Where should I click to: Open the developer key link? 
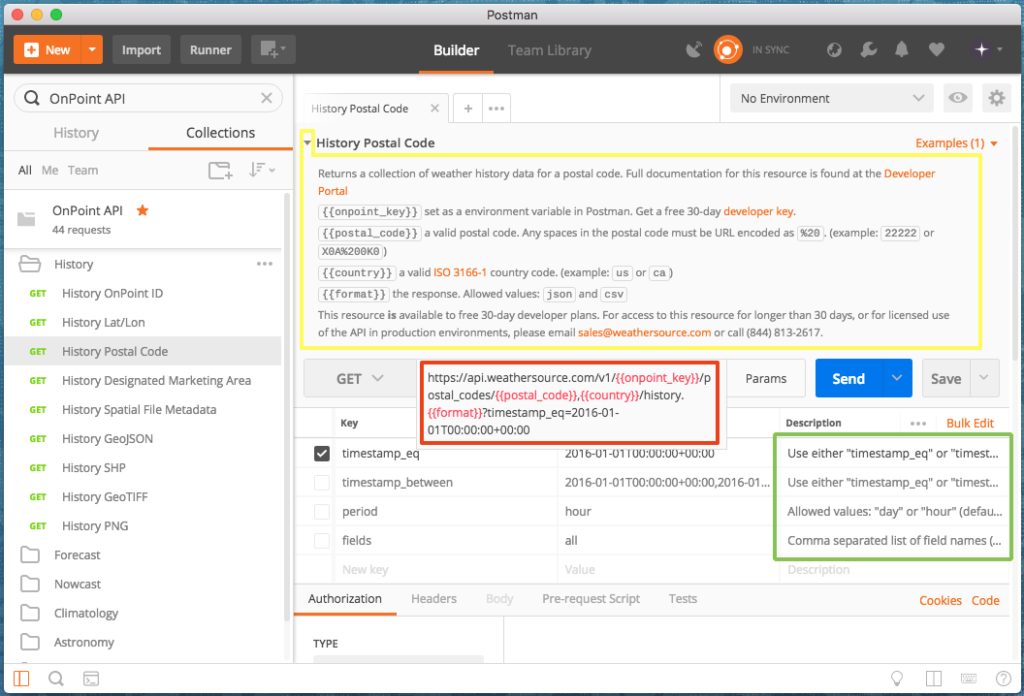758,212
